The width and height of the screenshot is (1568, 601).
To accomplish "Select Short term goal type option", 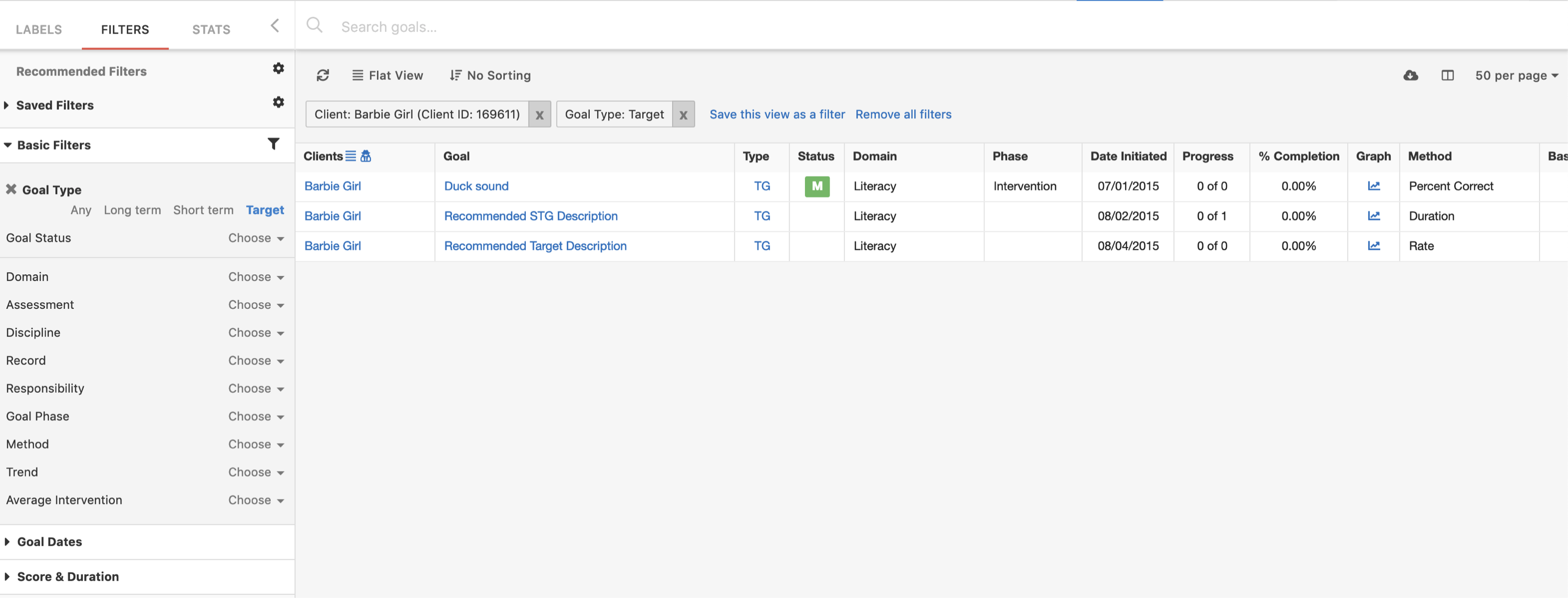I will [203, 210].
